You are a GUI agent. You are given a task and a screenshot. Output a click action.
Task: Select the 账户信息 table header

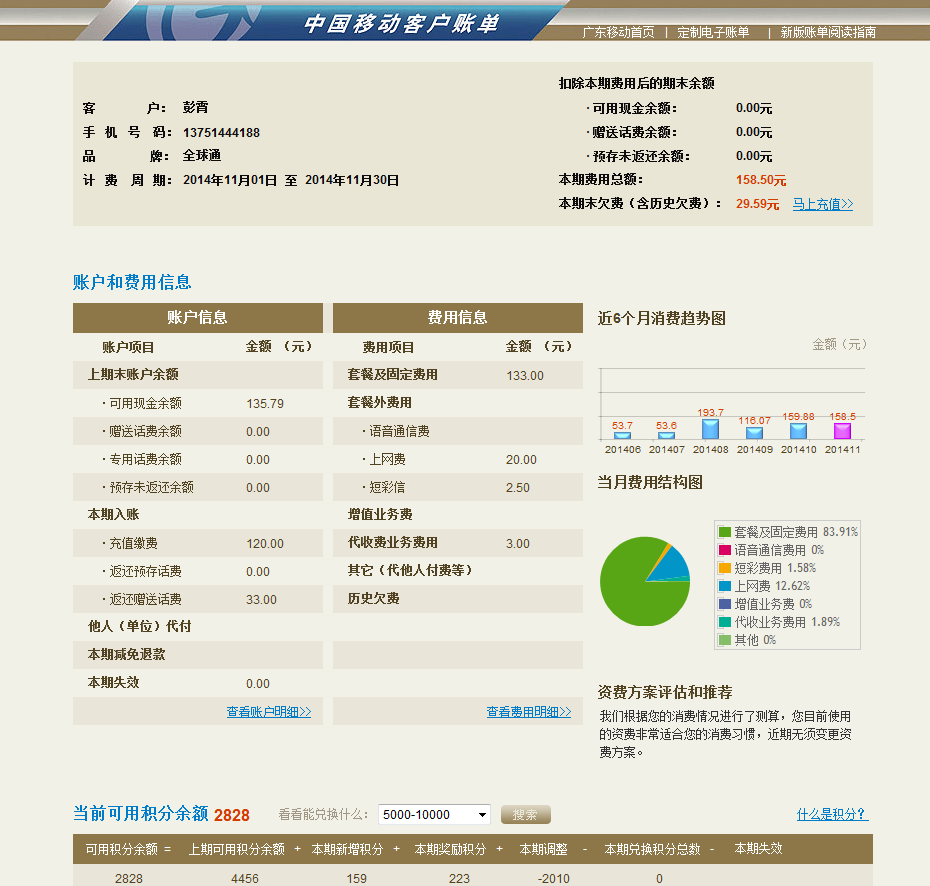point(198,317)
